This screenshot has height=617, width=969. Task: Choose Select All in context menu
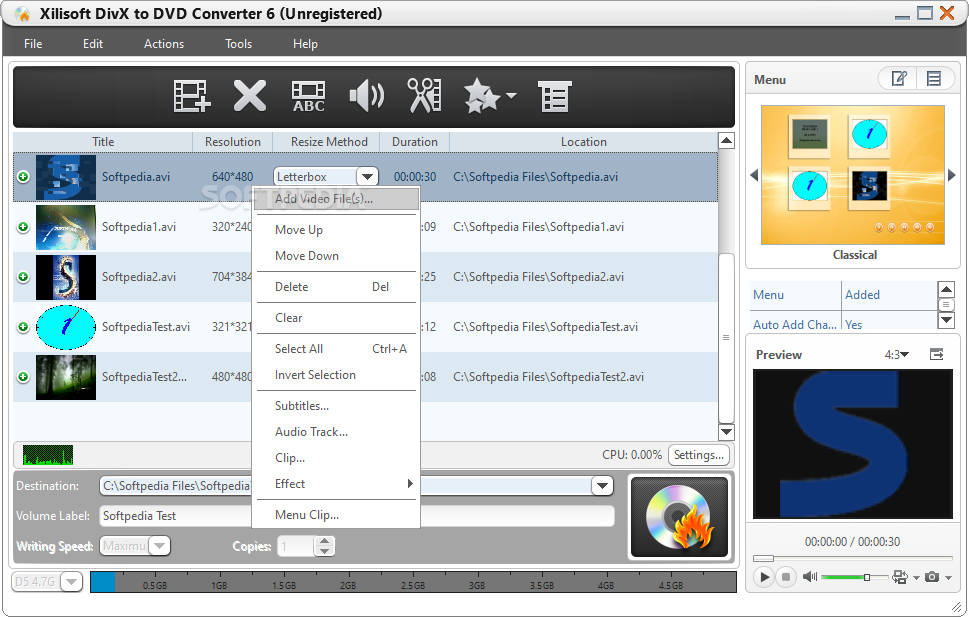(336, 349)
